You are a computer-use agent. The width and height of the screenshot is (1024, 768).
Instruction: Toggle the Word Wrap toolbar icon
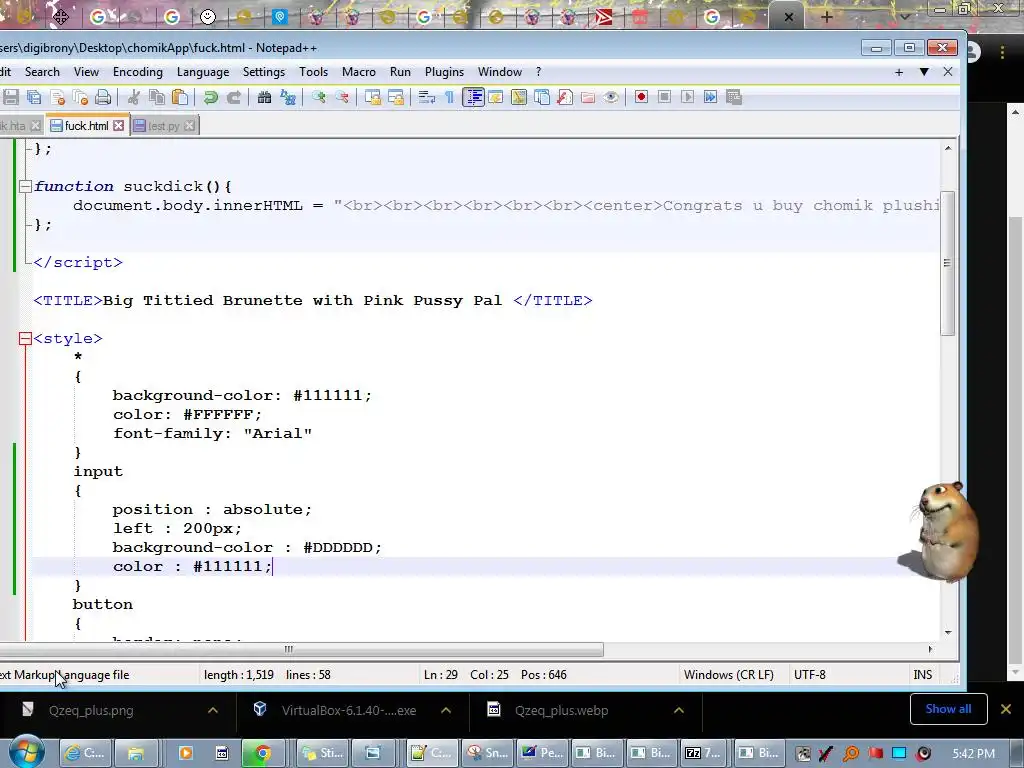tap(426, 97)
